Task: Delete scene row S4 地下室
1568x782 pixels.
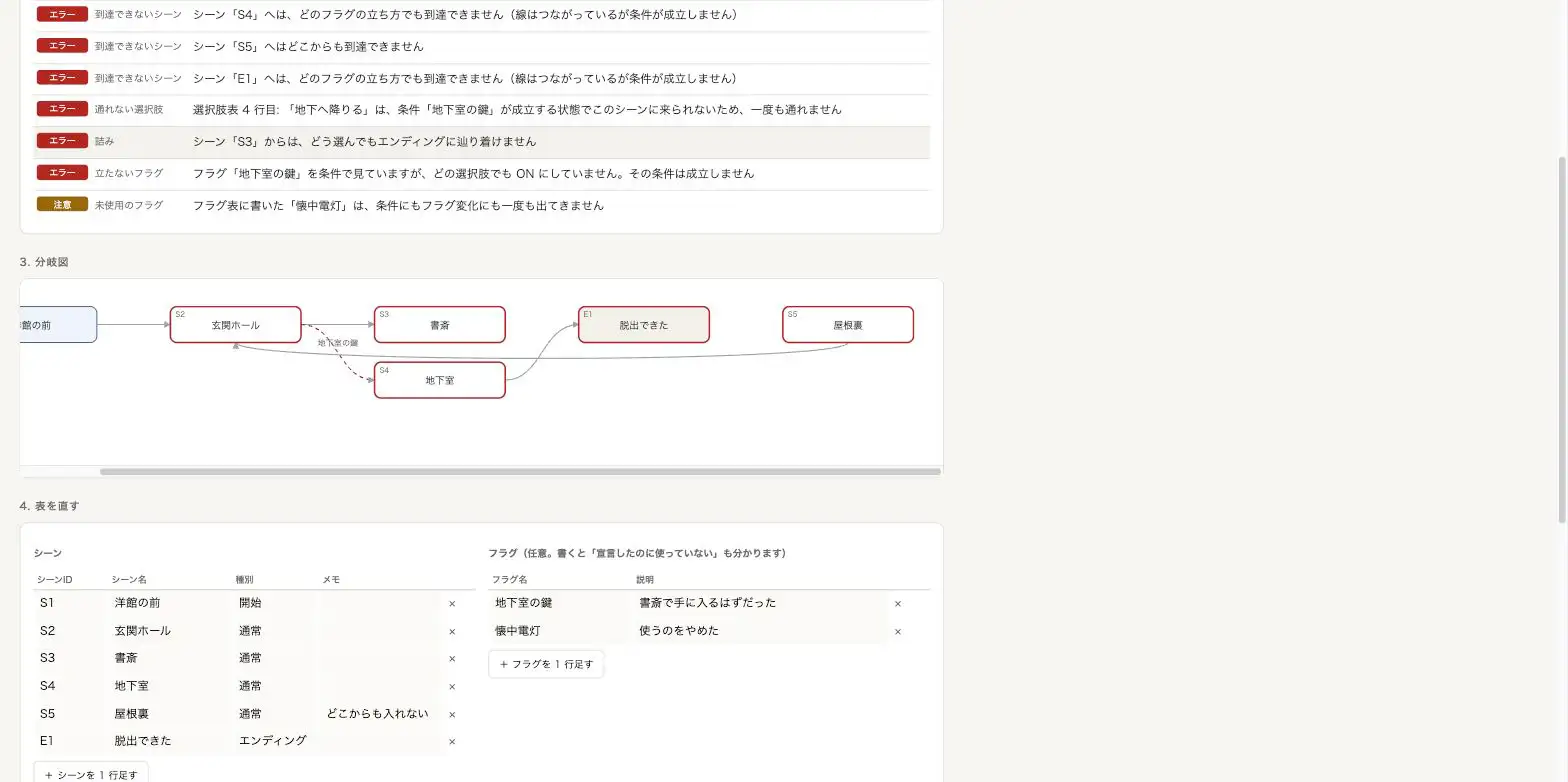Action: coord(452,687)
